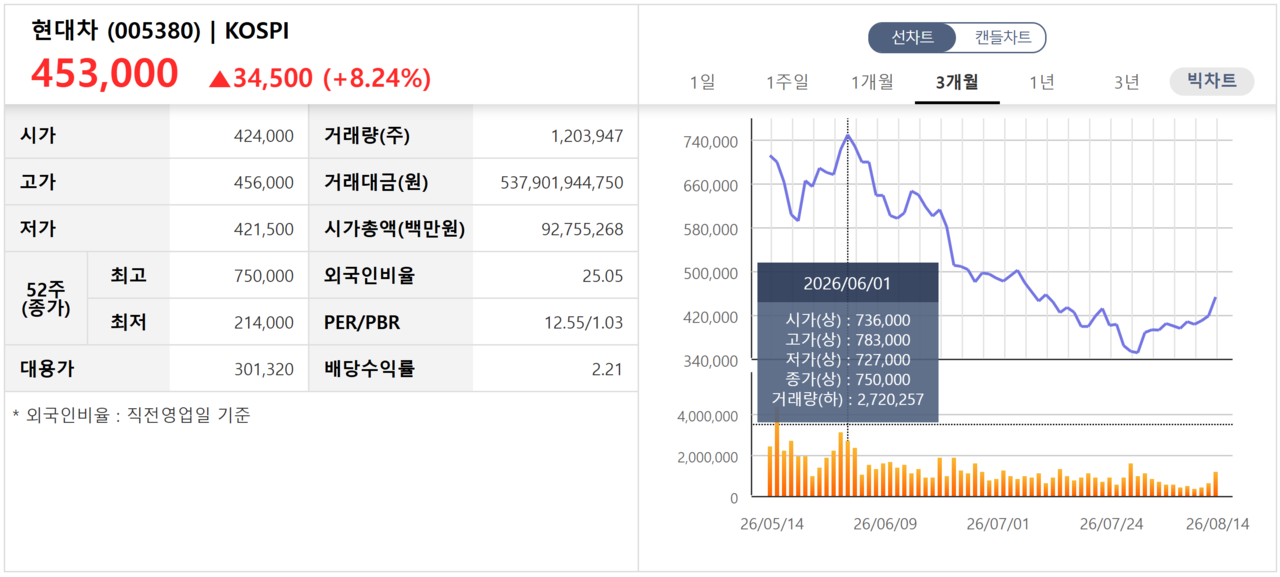Click the PER/PBR value 12.55/1.03
This screenshot has height=577, width=1280.
583,322
